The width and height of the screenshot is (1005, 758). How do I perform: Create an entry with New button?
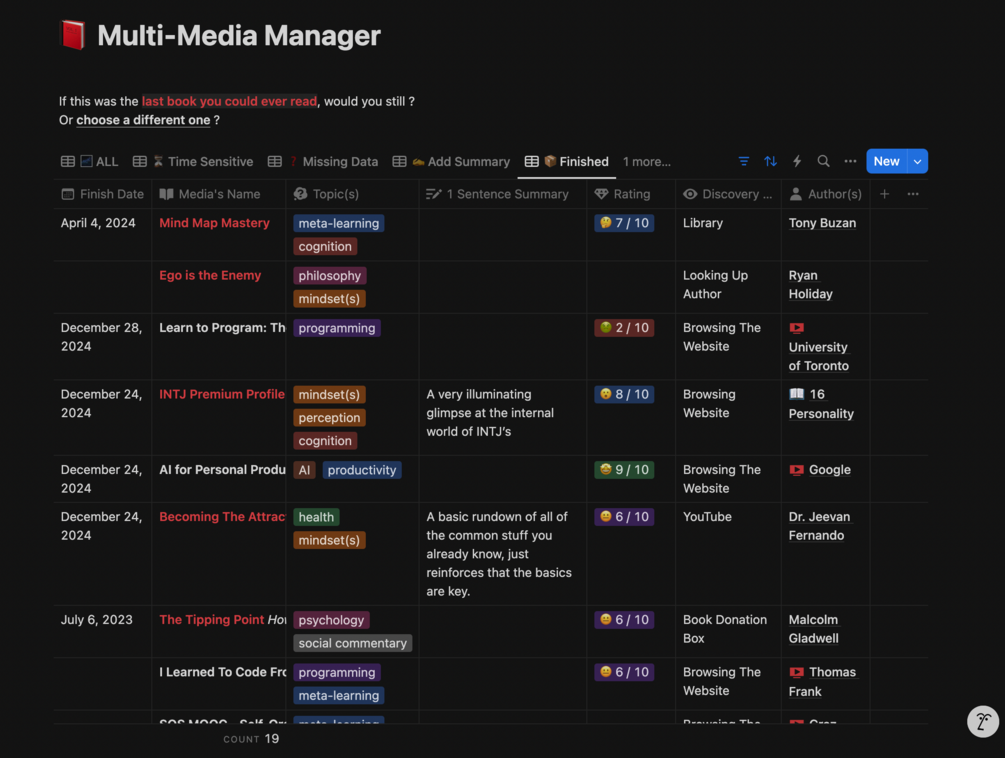tap(887, 161)
